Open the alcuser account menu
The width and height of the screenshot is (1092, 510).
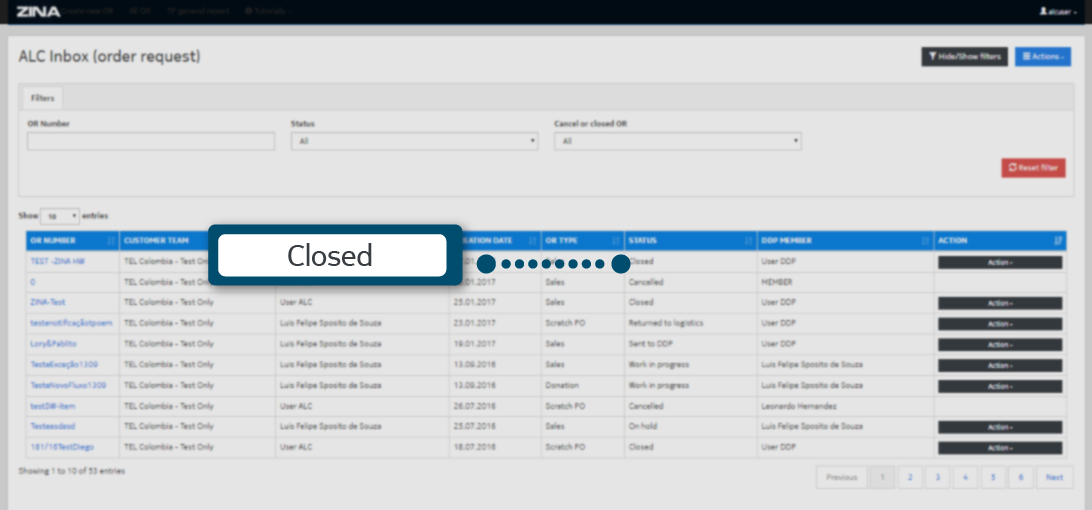[x=1058, y=11]
